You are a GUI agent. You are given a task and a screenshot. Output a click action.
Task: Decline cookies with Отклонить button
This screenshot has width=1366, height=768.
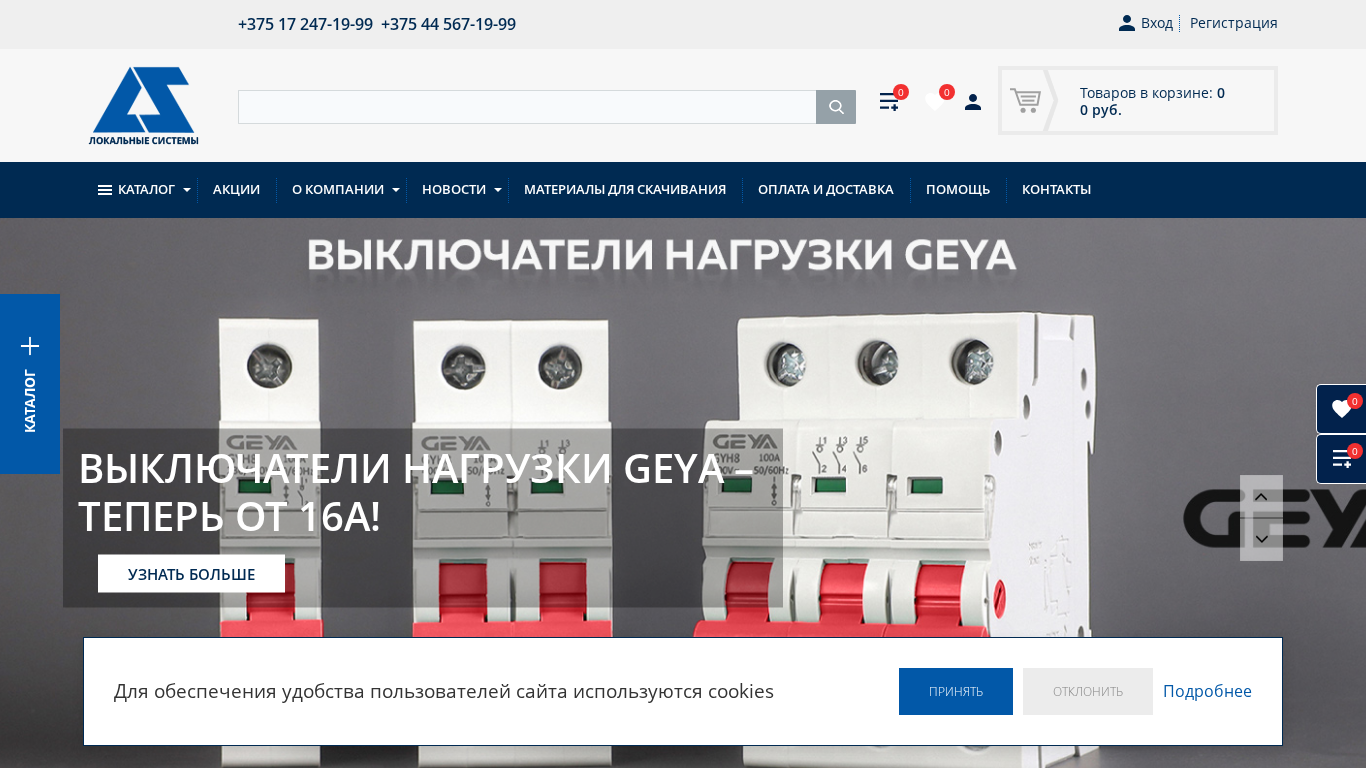pyautogui.click(x=1088, y=691)
